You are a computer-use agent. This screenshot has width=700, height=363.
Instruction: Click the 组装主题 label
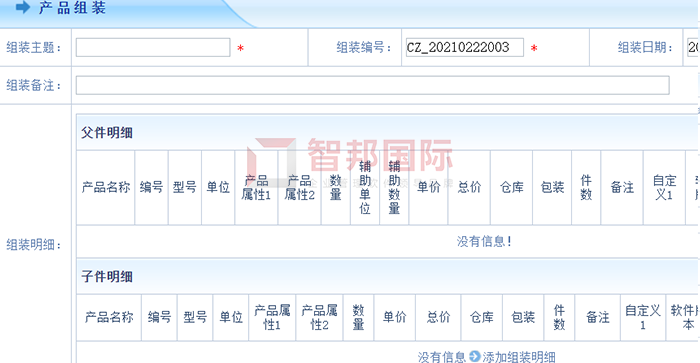point(34,47)
